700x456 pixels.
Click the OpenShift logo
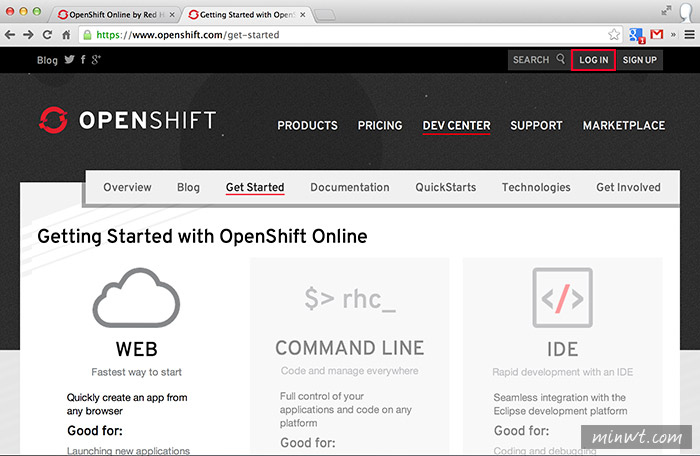[128, 120]
